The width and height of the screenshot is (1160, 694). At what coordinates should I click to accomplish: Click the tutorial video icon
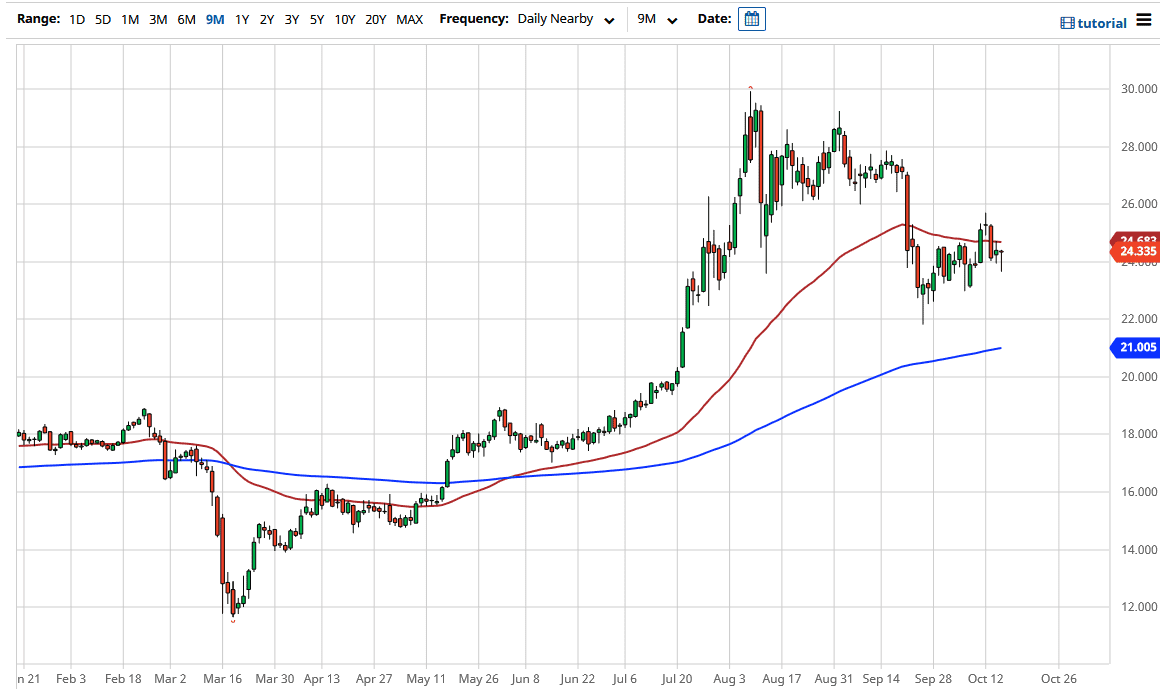(1067, 23)
